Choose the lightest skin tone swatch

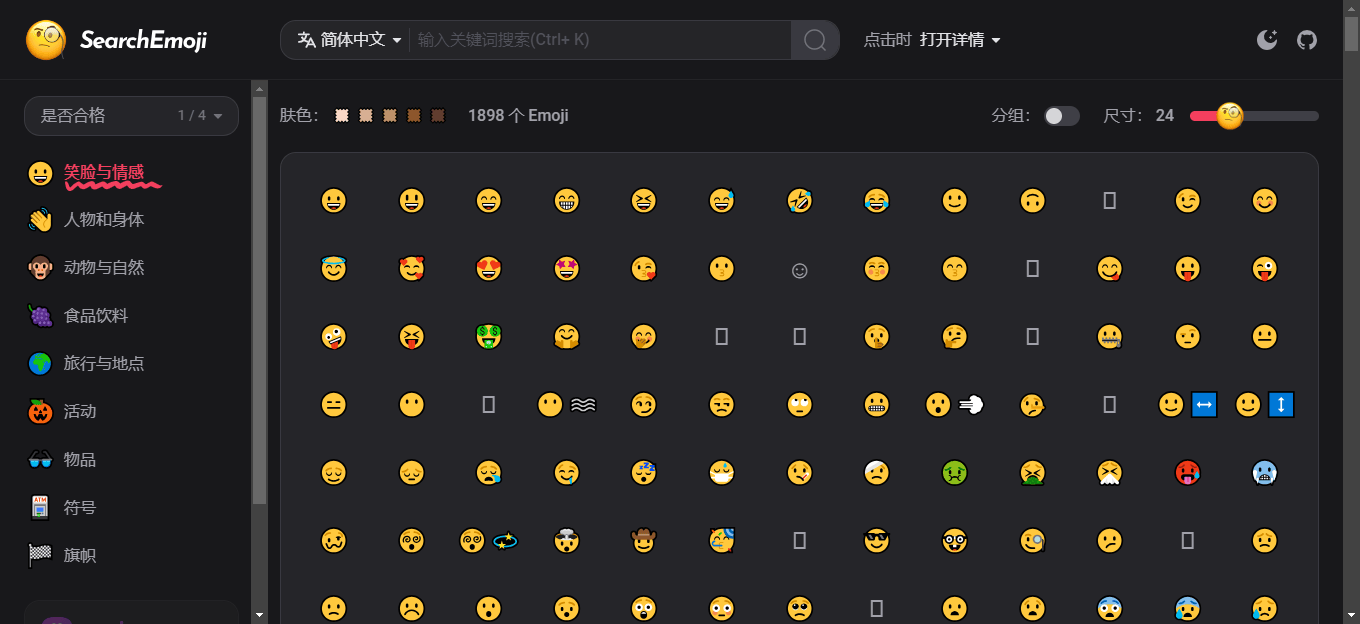click(x=342, y=116)
